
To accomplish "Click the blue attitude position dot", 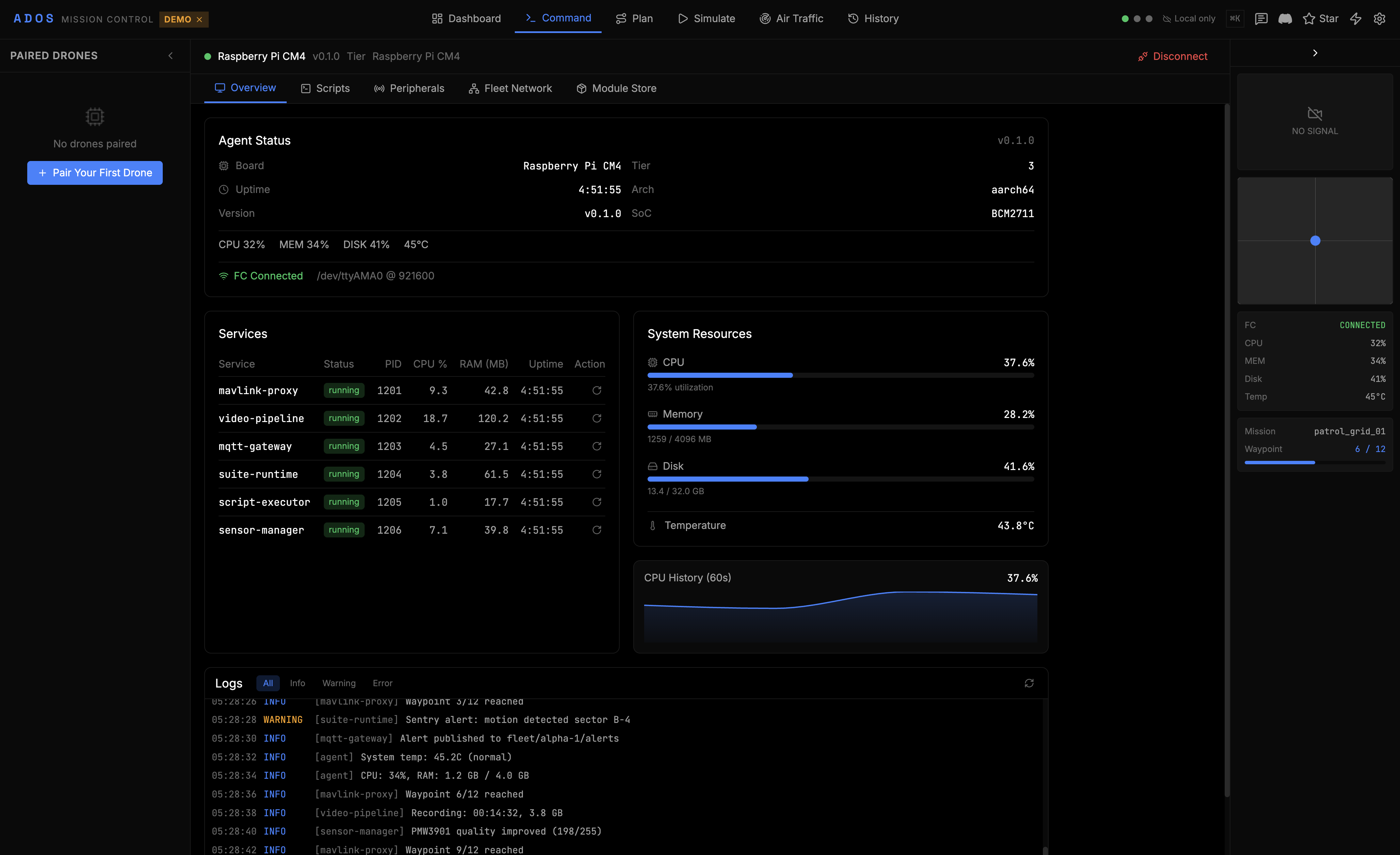I will (1315, 240).
